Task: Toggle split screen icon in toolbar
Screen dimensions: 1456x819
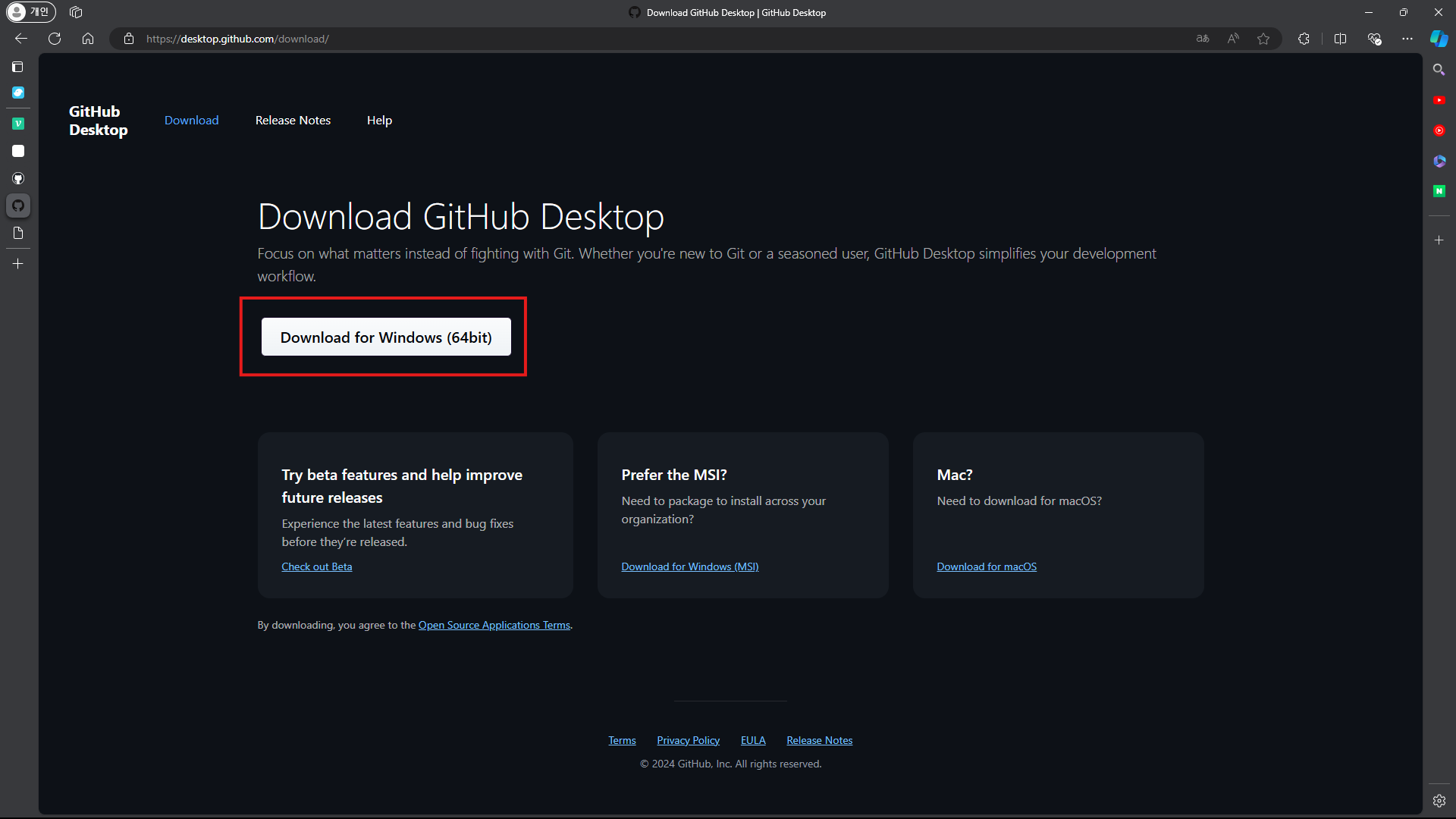Action: pyautogui.click(x=1340, y=39)
